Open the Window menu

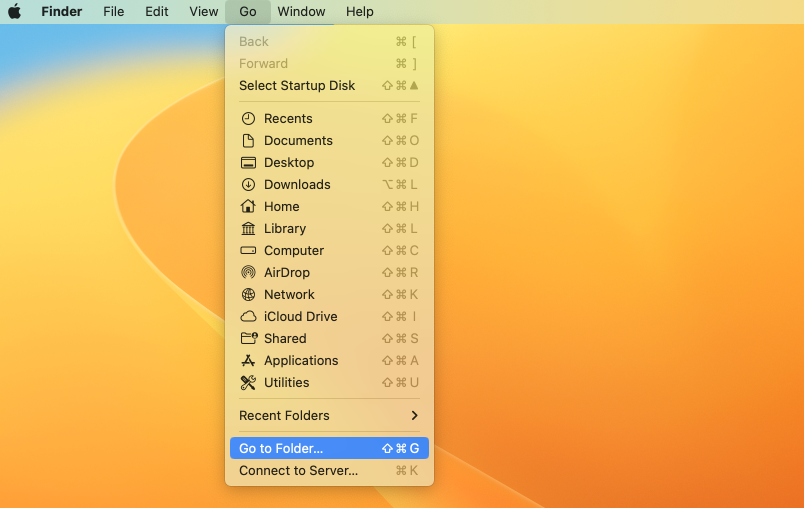point(301,11)
